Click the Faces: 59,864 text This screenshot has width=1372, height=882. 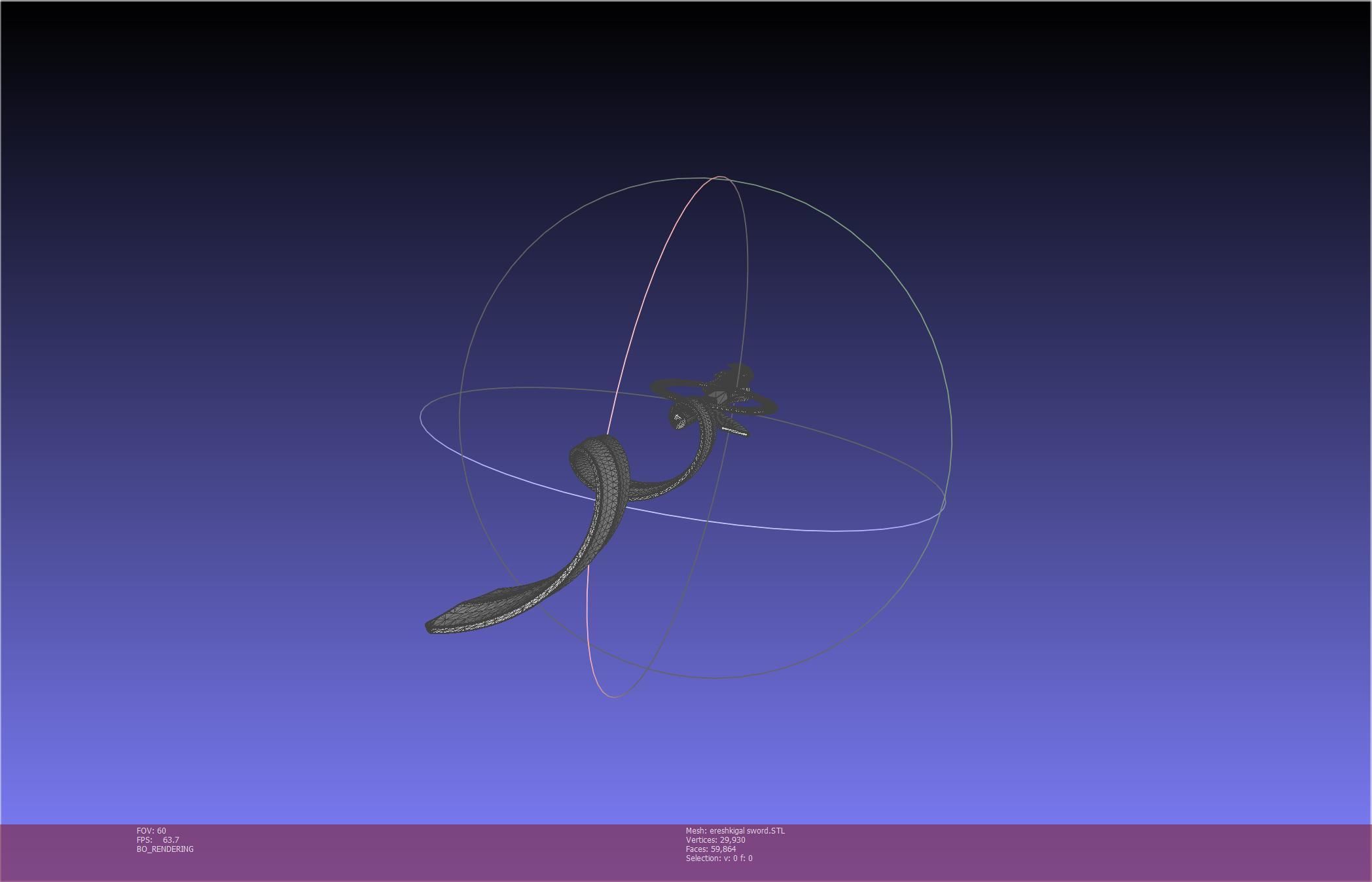tap(711, 849)
